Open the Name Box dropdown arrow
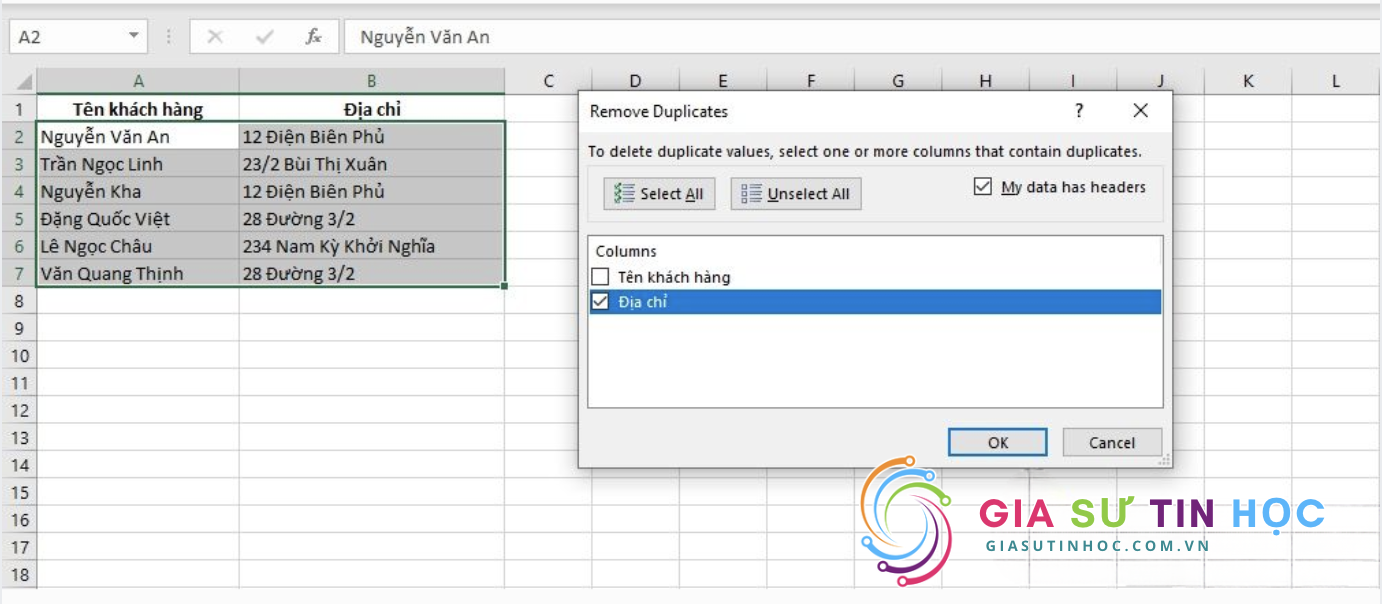Image resolution: width=1382 pixels, height=604 pixels. pos(134,36)
